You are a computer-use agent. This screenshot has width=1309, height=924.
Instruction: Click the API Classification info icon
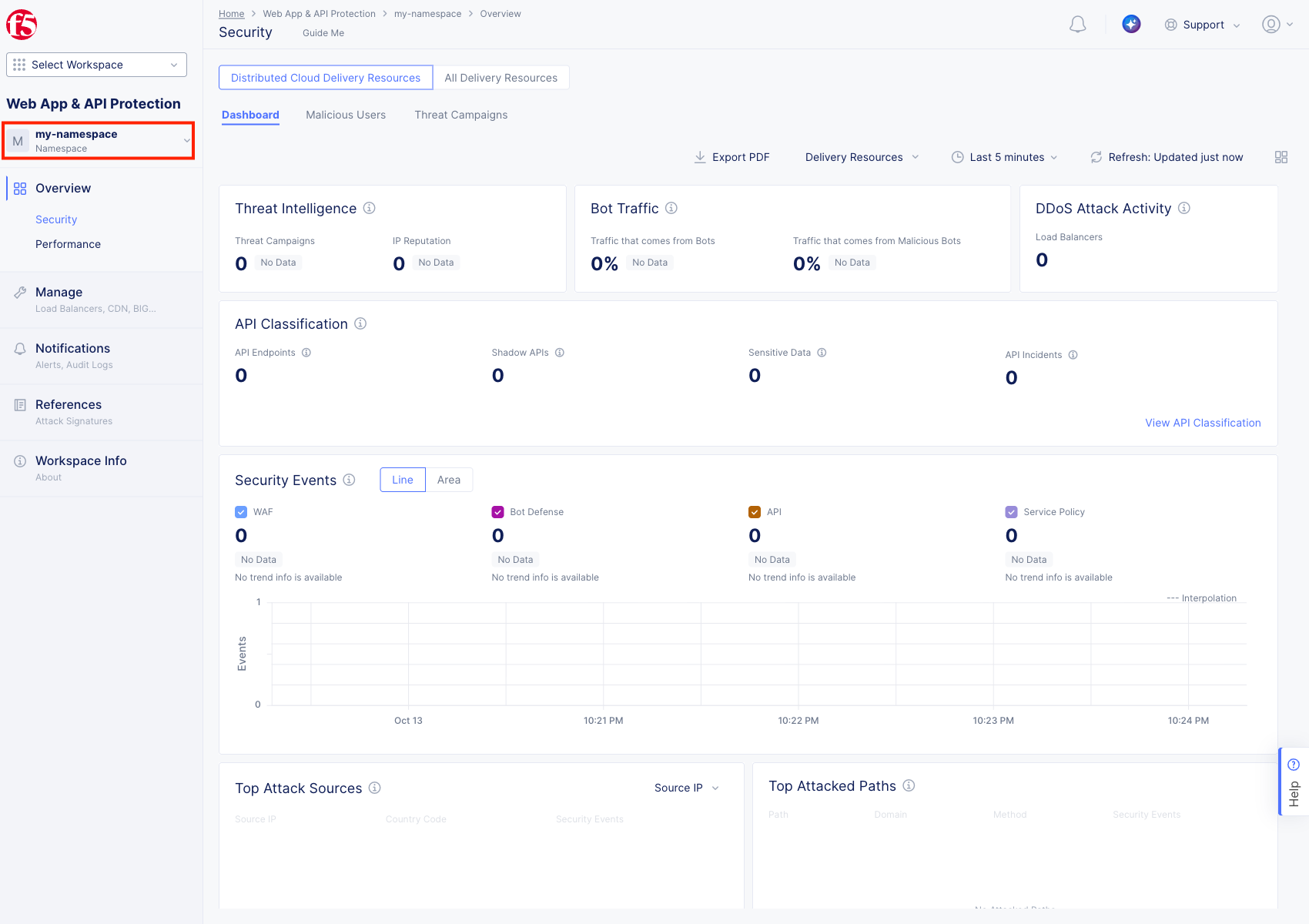pyautogui.click(x=360, y=323)
